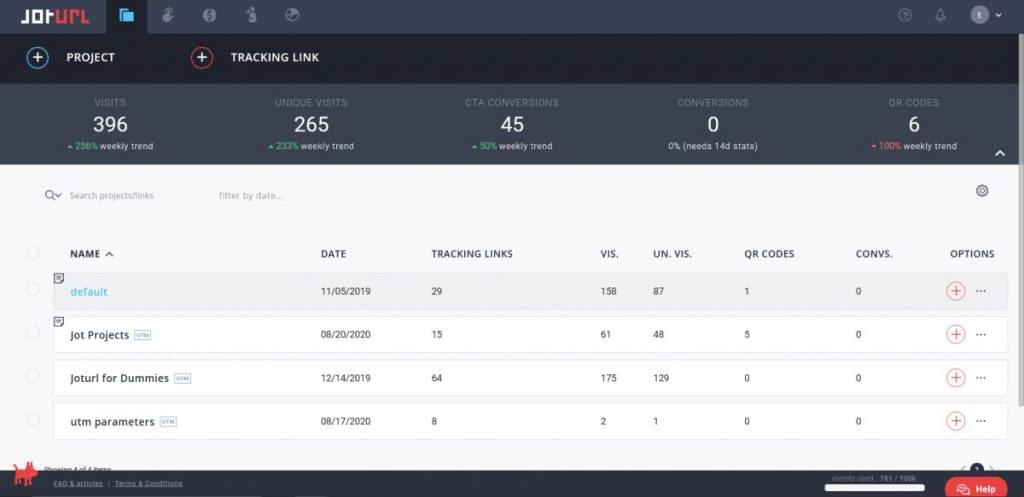
Task: Click the QR CODES 6 stat
Action: point(914,124)
